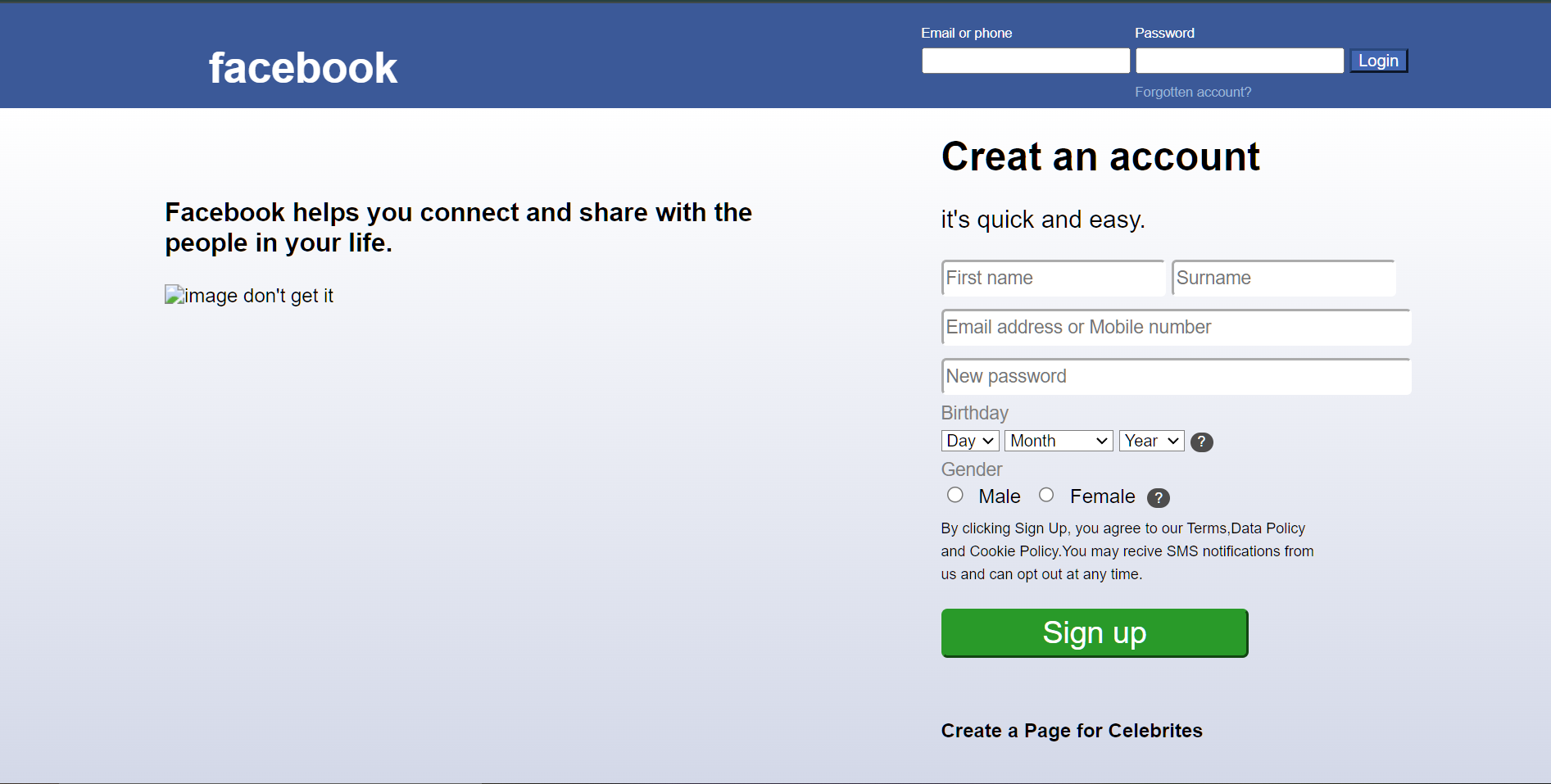Viewport: 1551px width, 784px height.
Task: Open the Month birthday dropdown
Action: 1059,441
